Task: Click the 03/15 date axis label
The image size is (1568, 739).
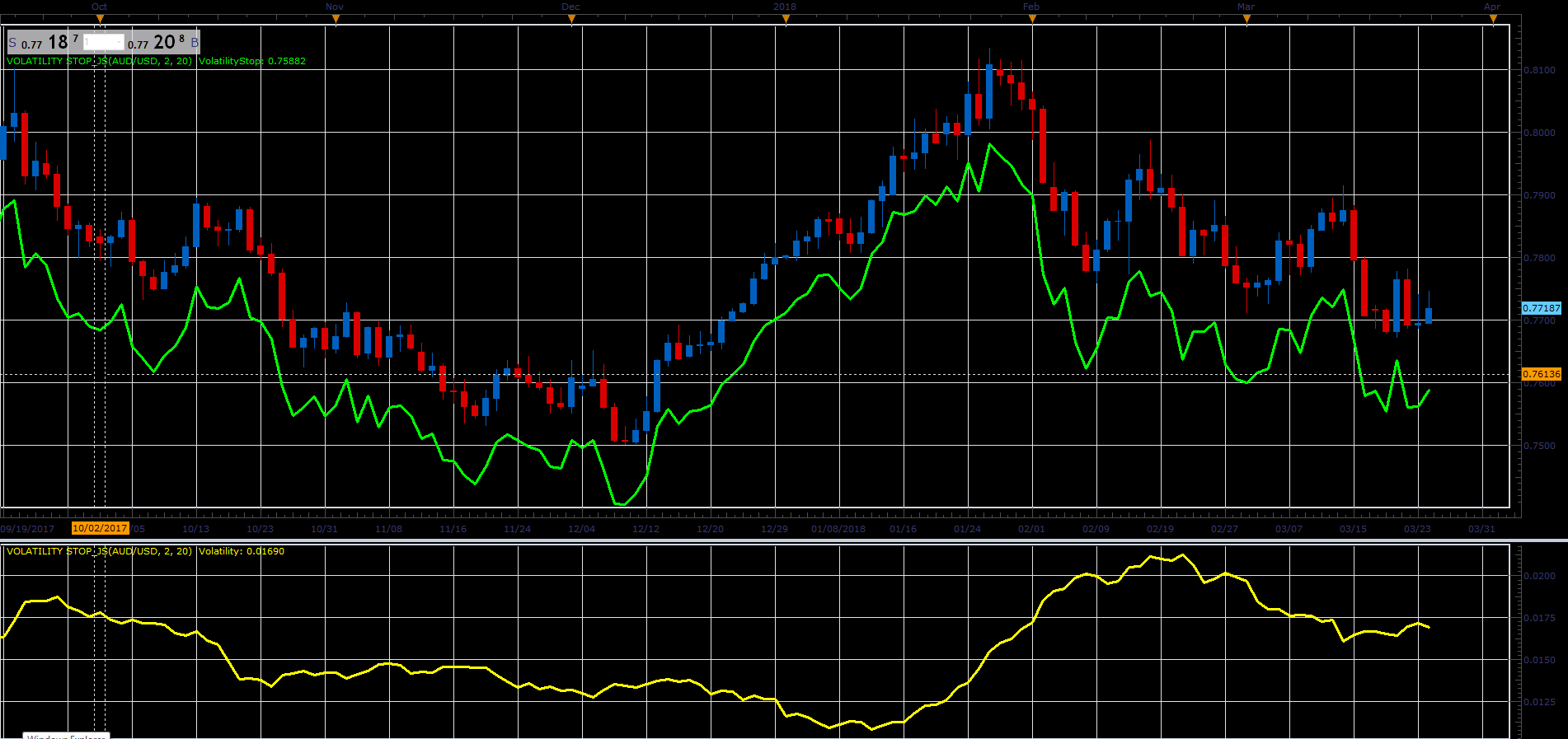Action: 1353,529
